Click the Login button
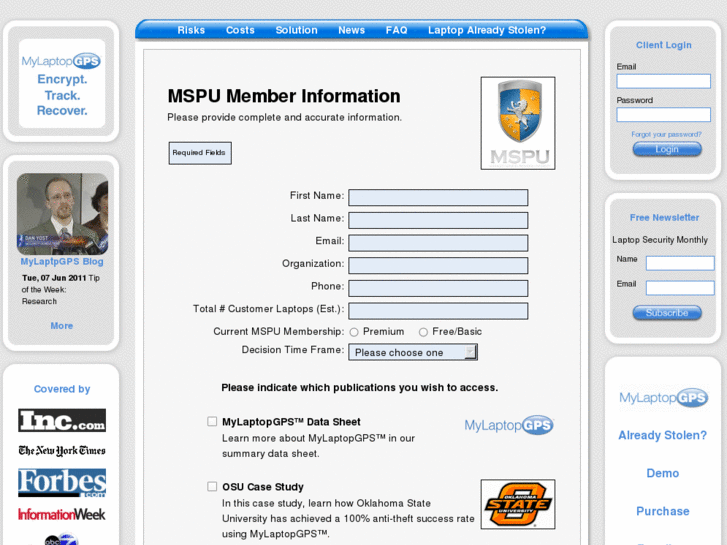 667,149
